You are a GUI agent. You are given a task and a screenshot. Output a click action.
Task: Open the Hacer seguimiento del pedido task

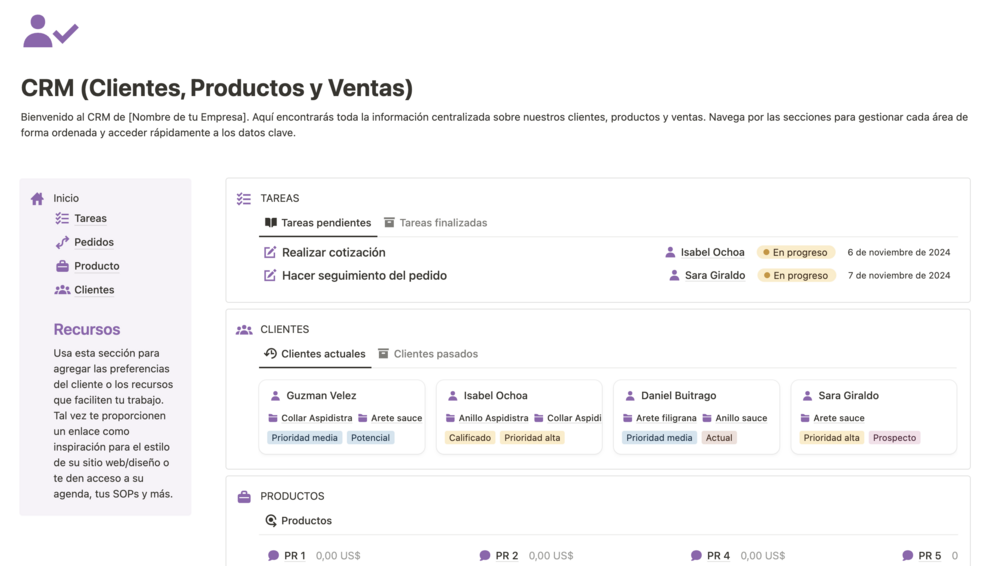pyautogui.click(x=364, y=276)
